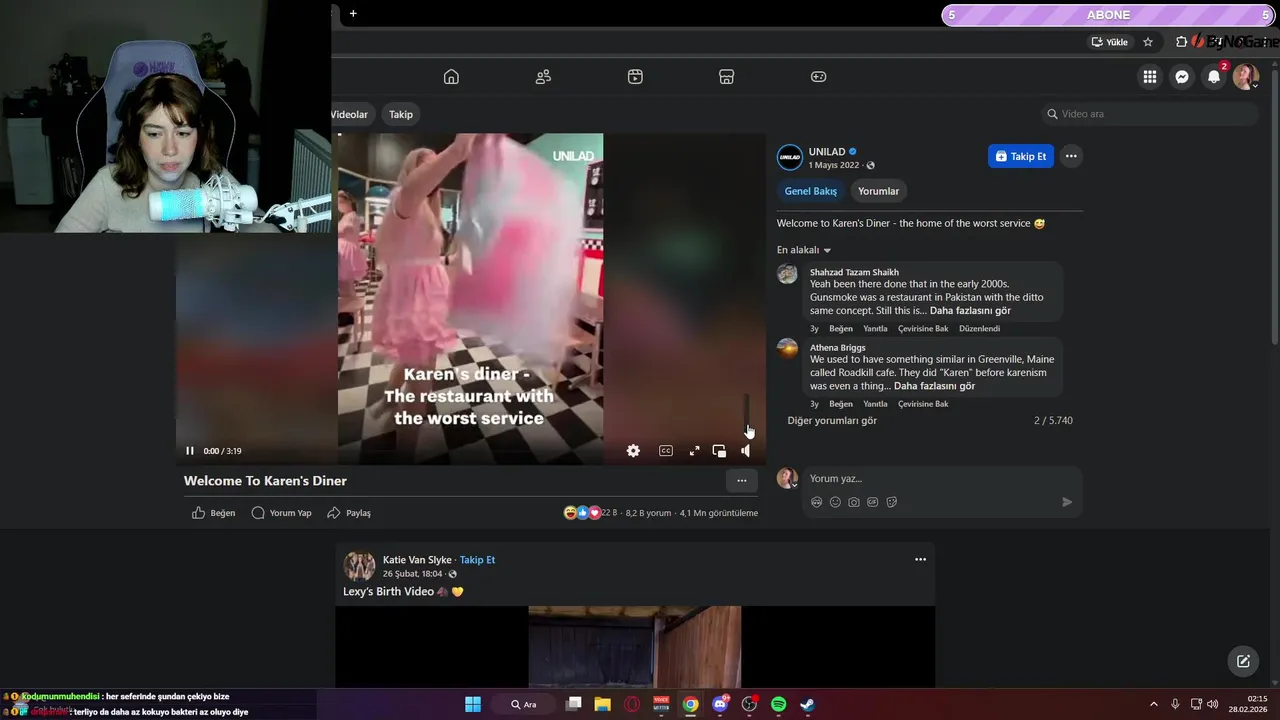Click in the Video ara search field
1280x720 pixels.
(1150, 114)
